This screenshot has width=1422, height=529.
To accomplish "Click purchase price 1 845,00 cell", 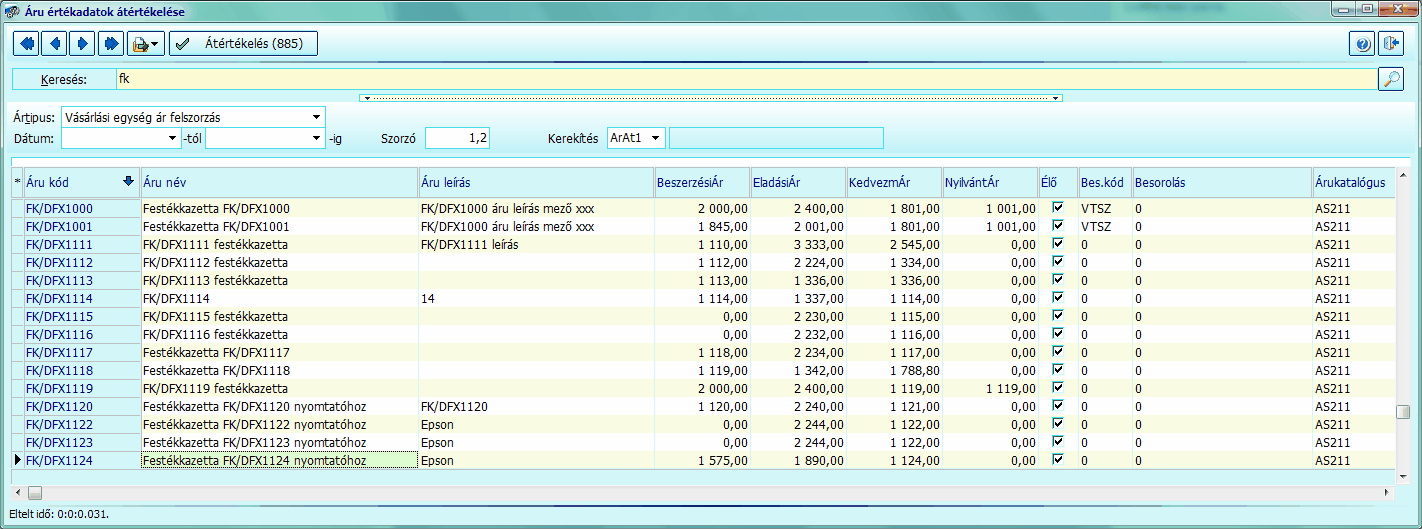I will click(702, 226).
